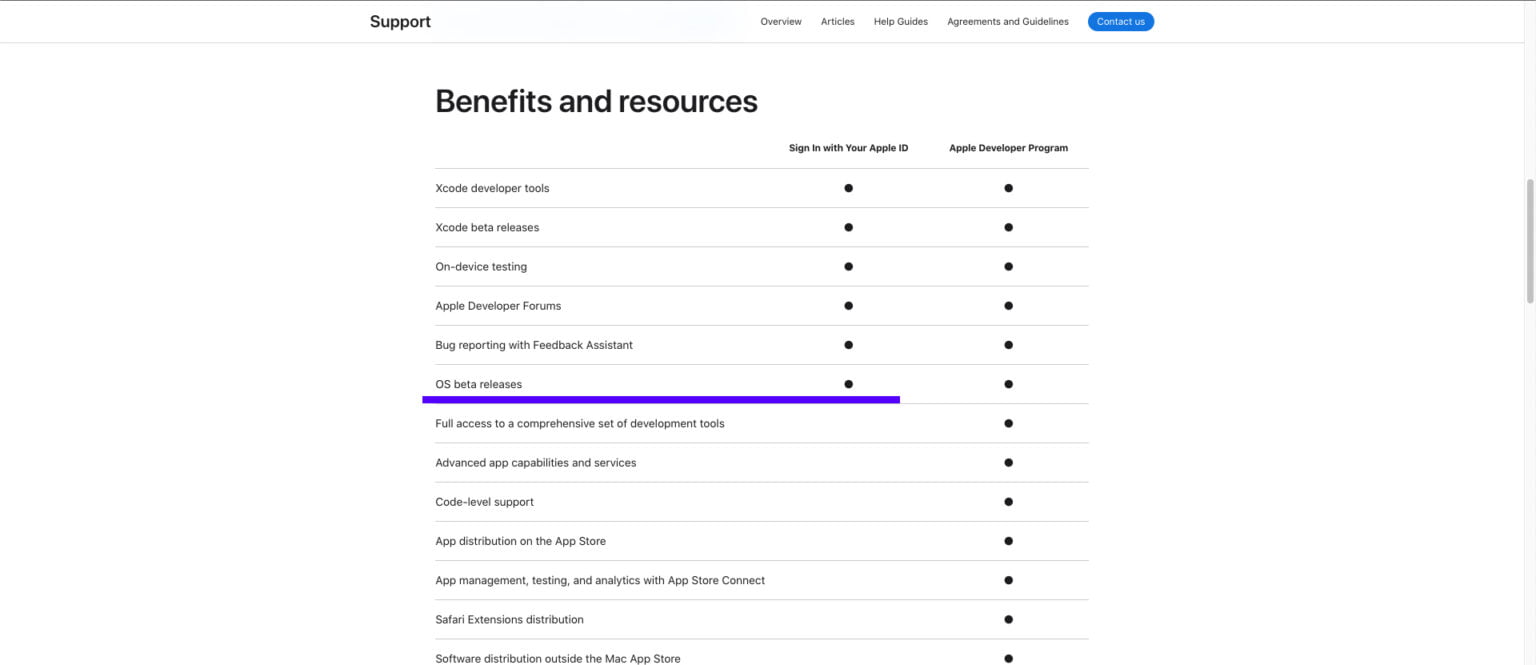
Task: Click the Developer Program dot for Safari Extensions distribution
Action: (1008, 619)
